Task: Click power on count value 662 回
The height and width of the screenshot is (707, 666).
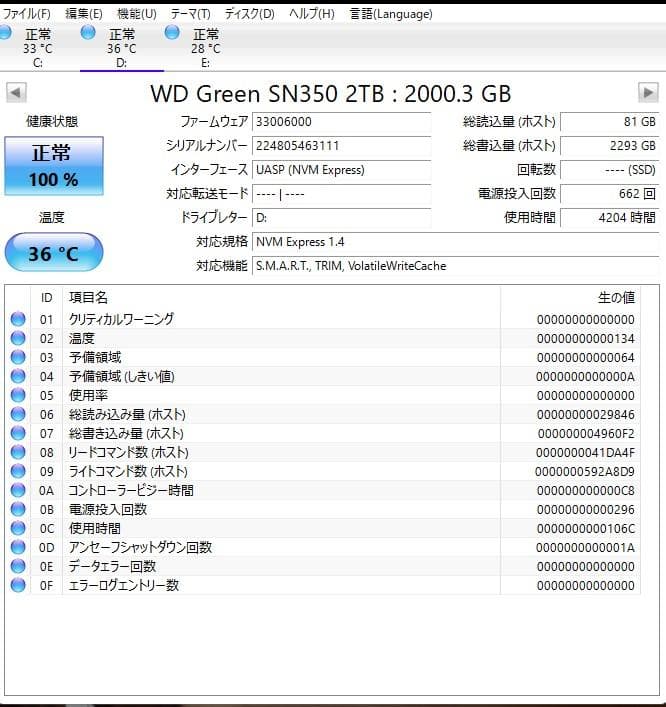Action: [x=610, y=194]
